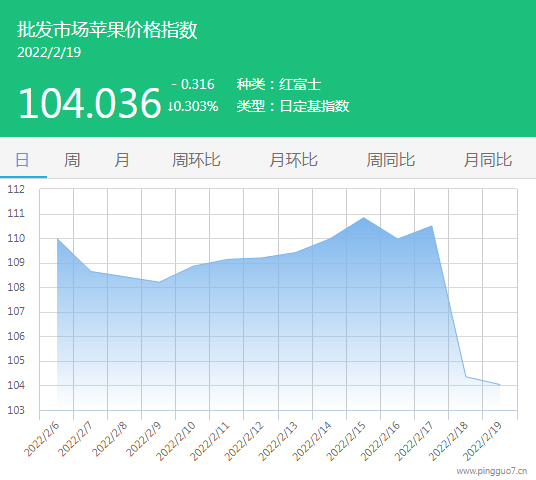Switch to the 周 weekly tab
This screenshot has width=536, height=480.
[x=72, y=160]
